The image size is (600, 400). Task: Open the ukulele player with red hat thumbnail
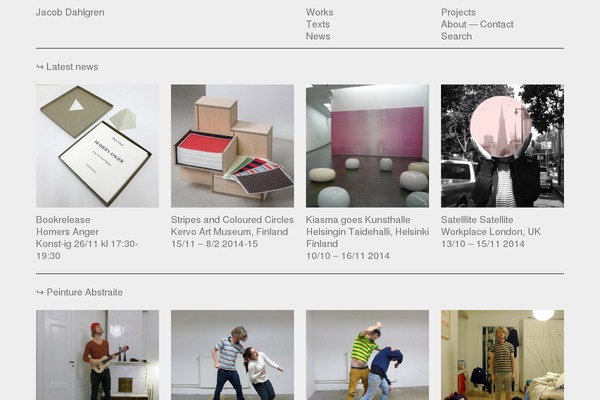click(98, 355)
